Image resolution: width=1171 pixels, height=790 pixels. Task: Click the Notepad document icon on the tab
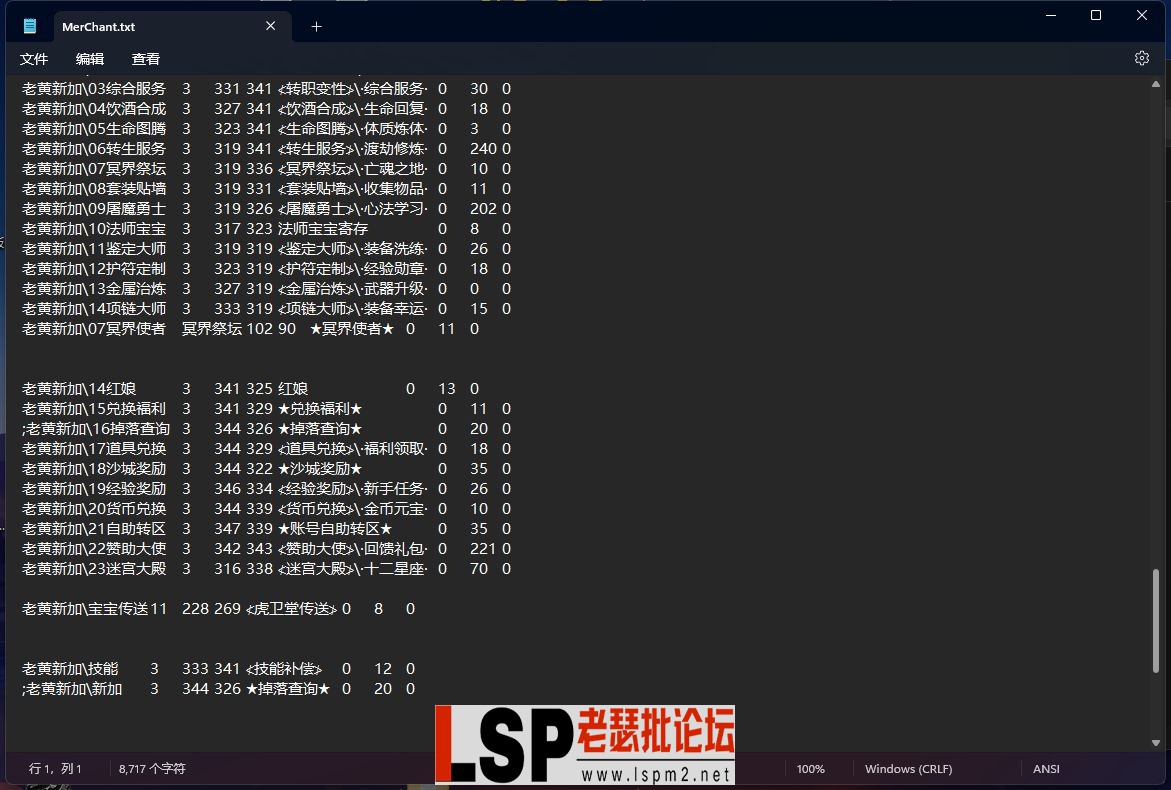point(30,25)
